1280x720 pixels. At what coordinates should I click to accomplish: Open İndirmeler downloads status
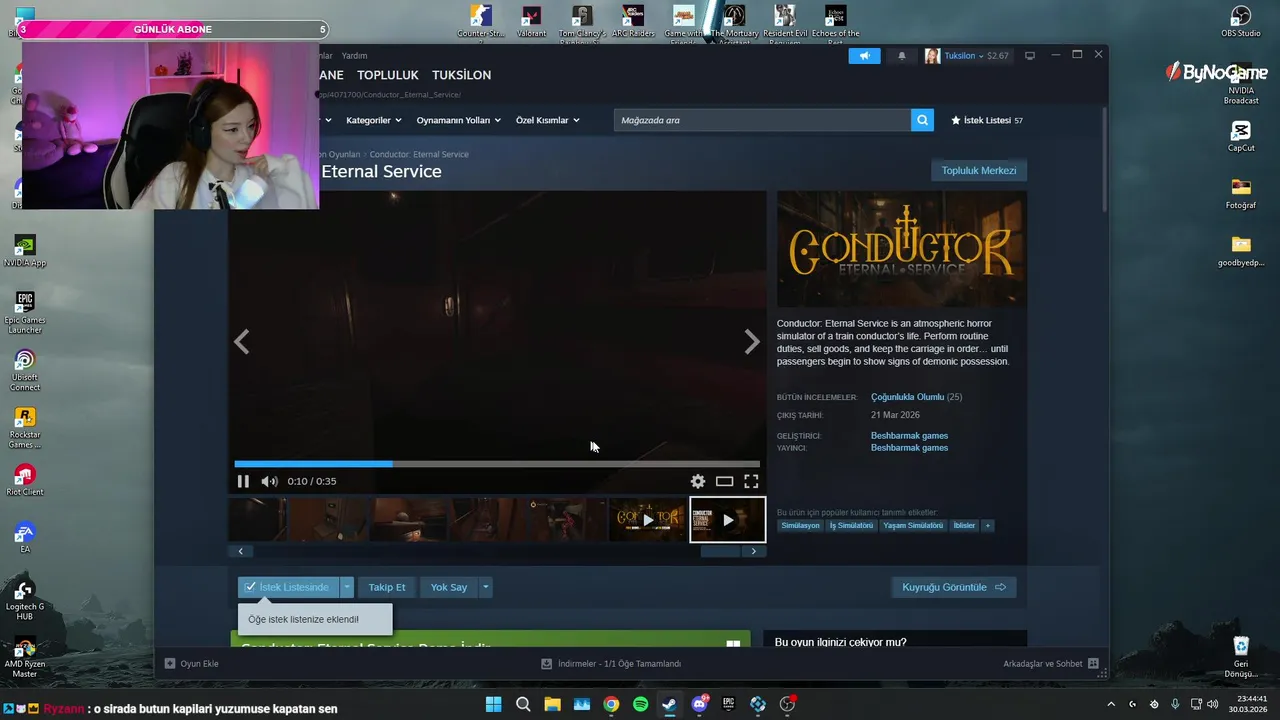pyautogui.click(x=611, y=664)
